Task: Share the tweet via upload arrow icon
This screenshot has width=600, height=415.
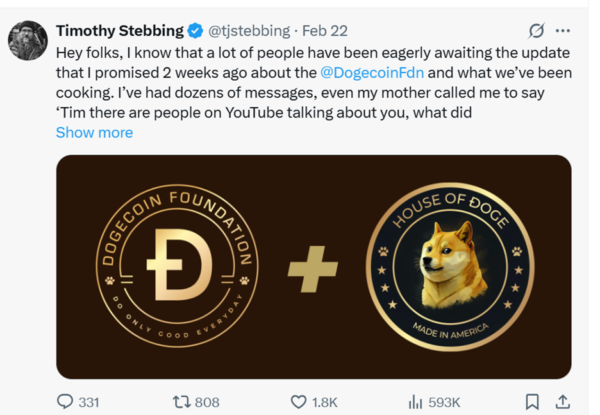Action: click(x=562, y=402)
